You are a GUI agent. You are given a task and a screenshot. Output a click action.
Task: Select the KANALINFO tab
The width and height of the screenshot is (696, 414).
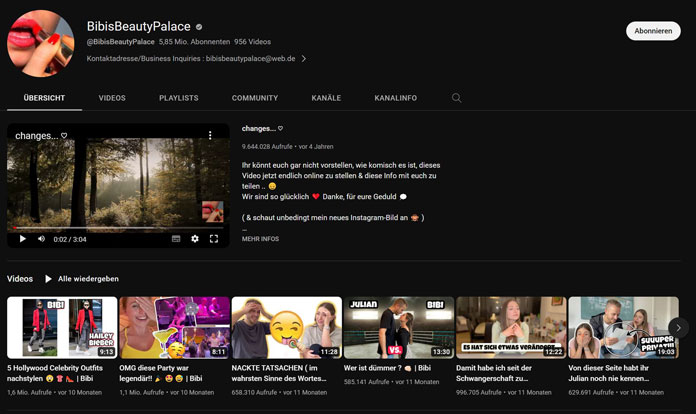click(395, 98)
